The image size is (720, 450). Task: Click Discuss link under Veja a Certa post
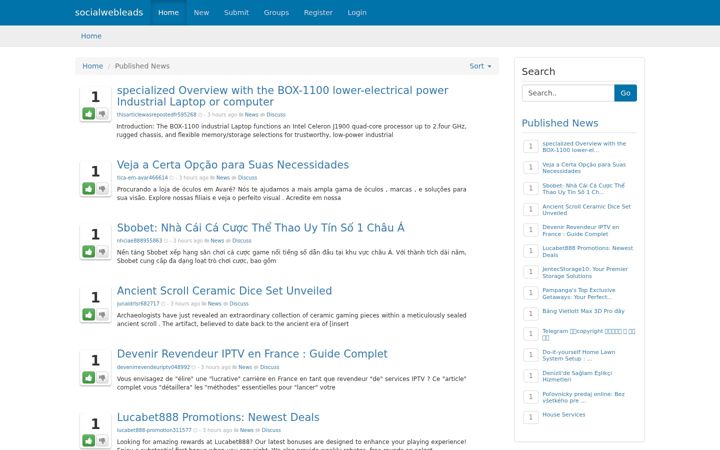pyautogui.click(x=248, y=178)
